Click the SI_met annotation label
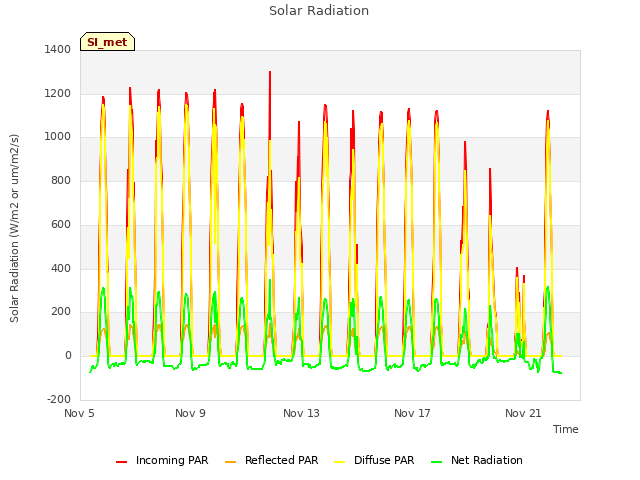Viewport: 640px width, 480px height. click(x=107, y=42)
